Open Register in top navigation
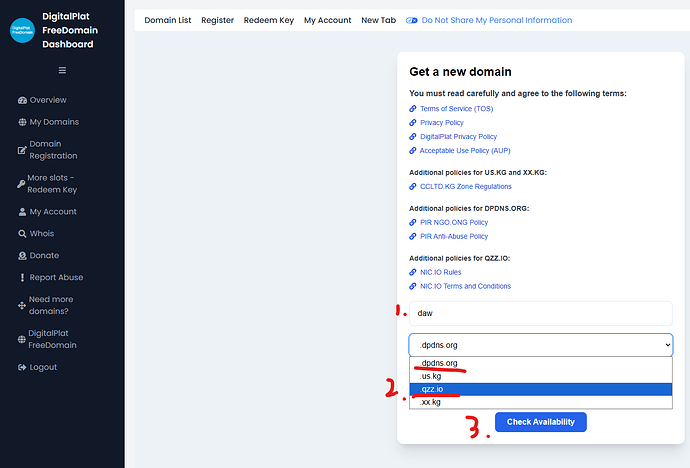The image size is (690, 468). pyautogui.click(x=217, y=20)
